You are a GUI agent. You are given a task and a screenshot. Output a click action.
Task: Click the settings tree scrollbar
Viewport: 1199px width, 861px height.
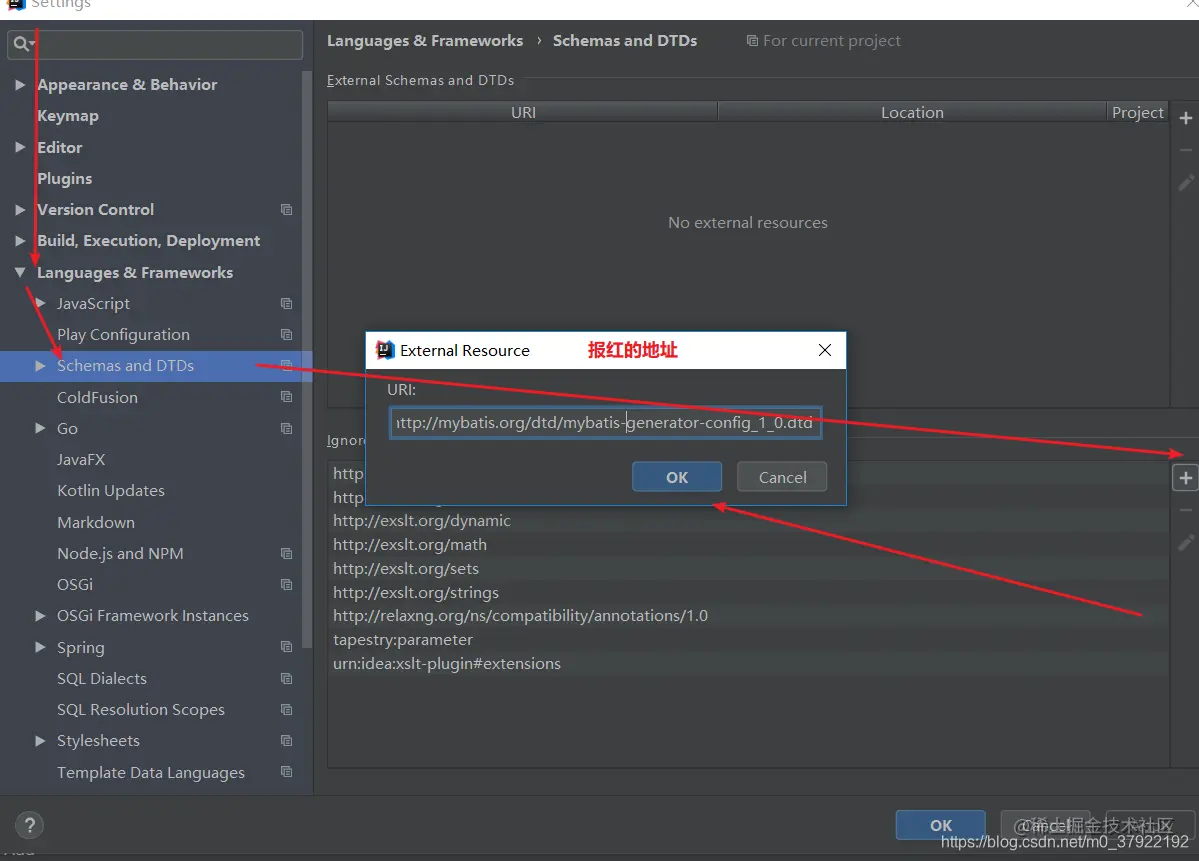click(x=307, y=359)
